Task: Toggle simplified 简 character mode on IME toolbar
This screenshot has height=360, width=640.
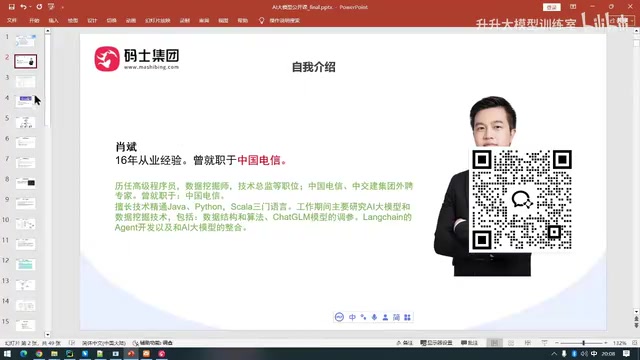Action: tap(396, 317)
